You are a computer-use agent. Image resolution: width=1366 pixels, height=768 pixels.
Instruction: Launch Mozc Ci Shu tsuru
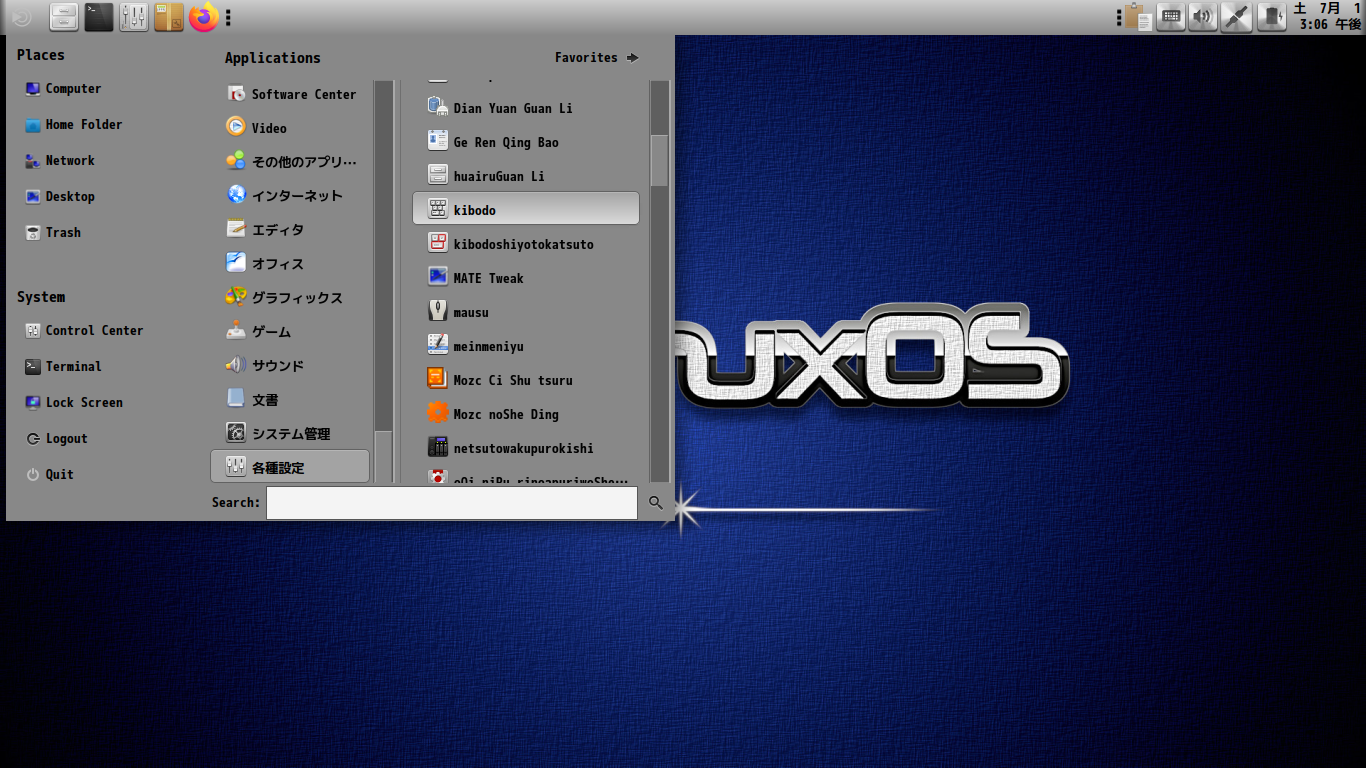pos(526,380)
